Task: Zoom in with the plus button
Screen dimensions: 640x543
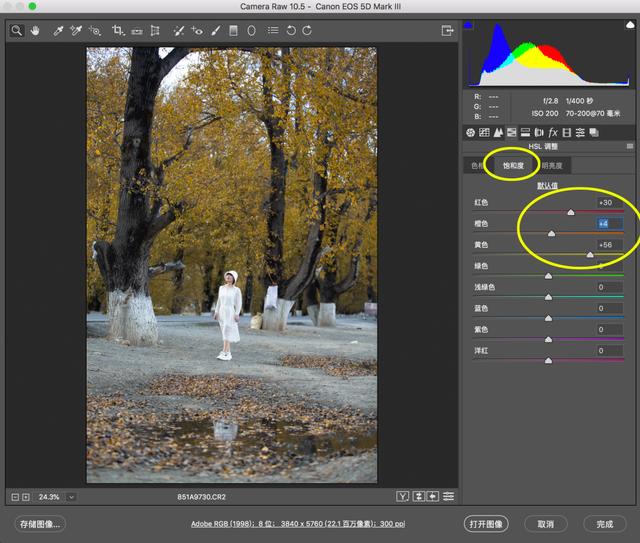Action: [x=26, y=497]
